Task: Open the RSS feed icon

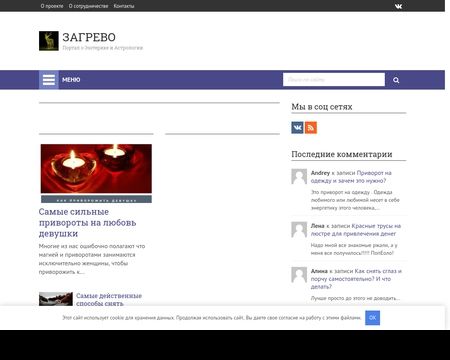Action: pos(311,128)
